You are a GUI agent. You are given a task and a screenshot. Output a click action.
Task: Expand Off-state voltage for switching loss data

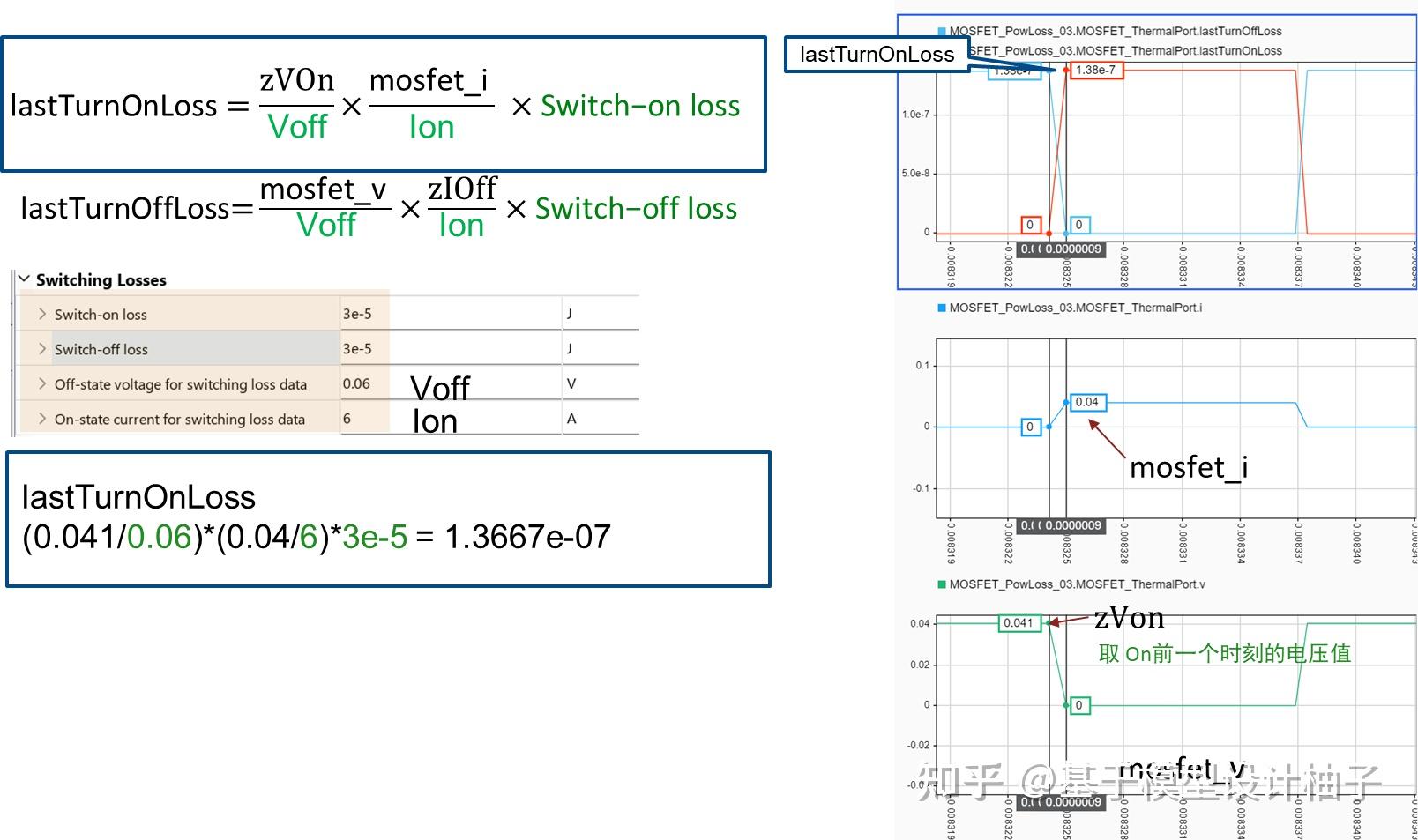point(42,384)
